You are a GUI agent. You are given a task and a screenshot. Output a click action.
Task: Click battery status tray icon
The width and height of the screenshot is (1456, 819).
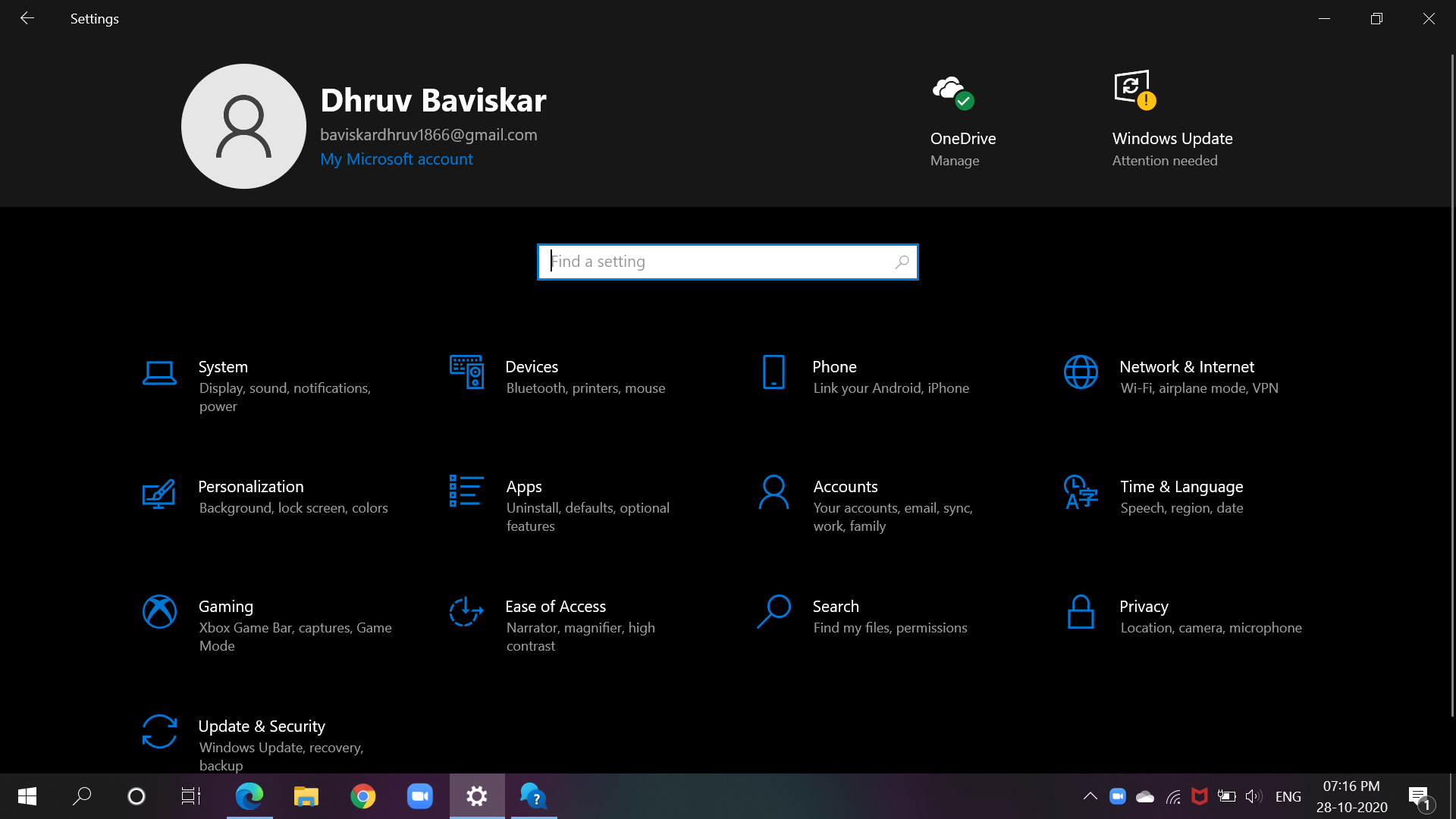[x=1227, y=796]
